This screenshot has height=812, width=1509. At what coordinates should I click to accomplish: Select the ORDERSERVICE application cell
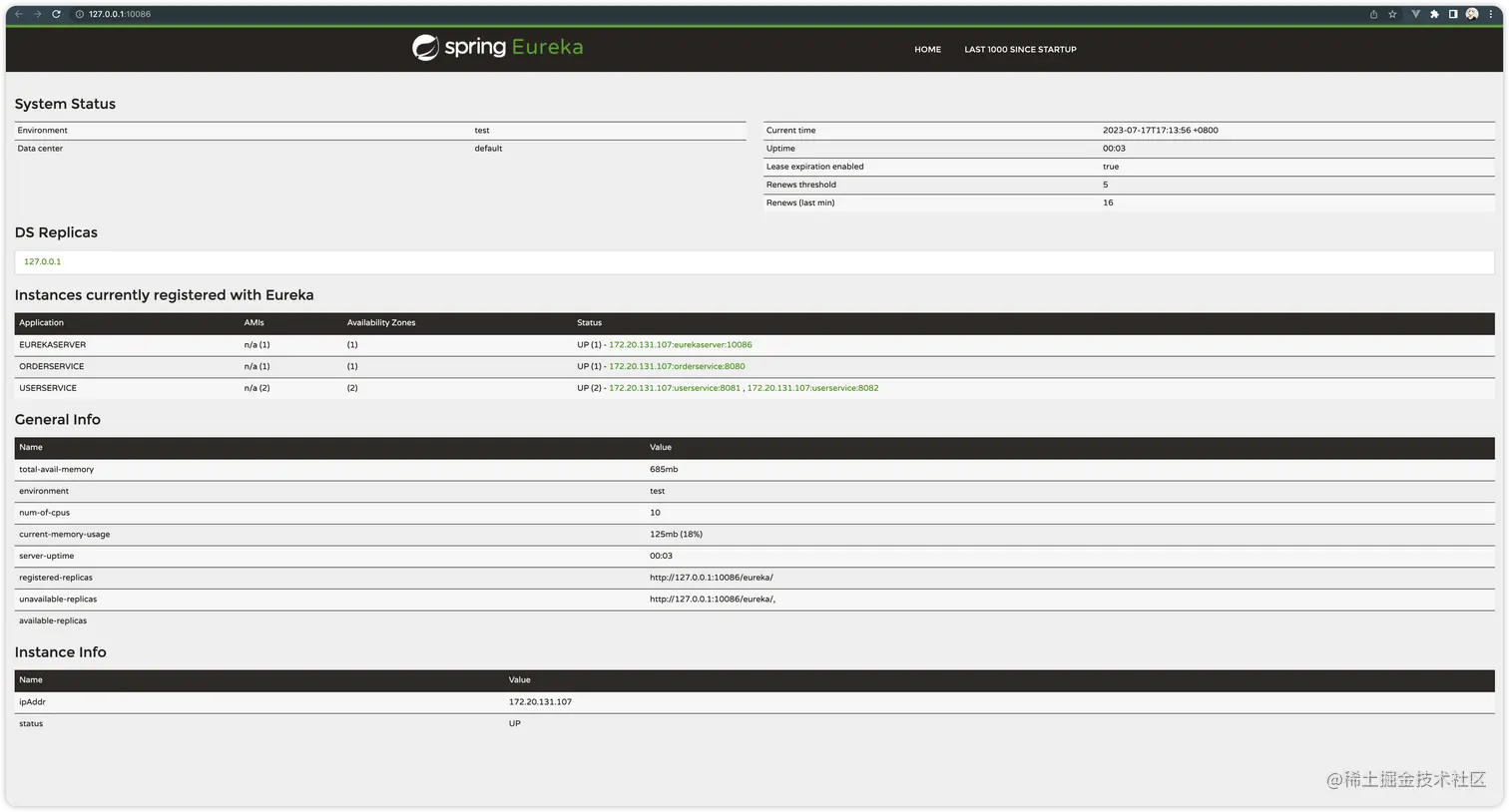click(x=52, y=366)
